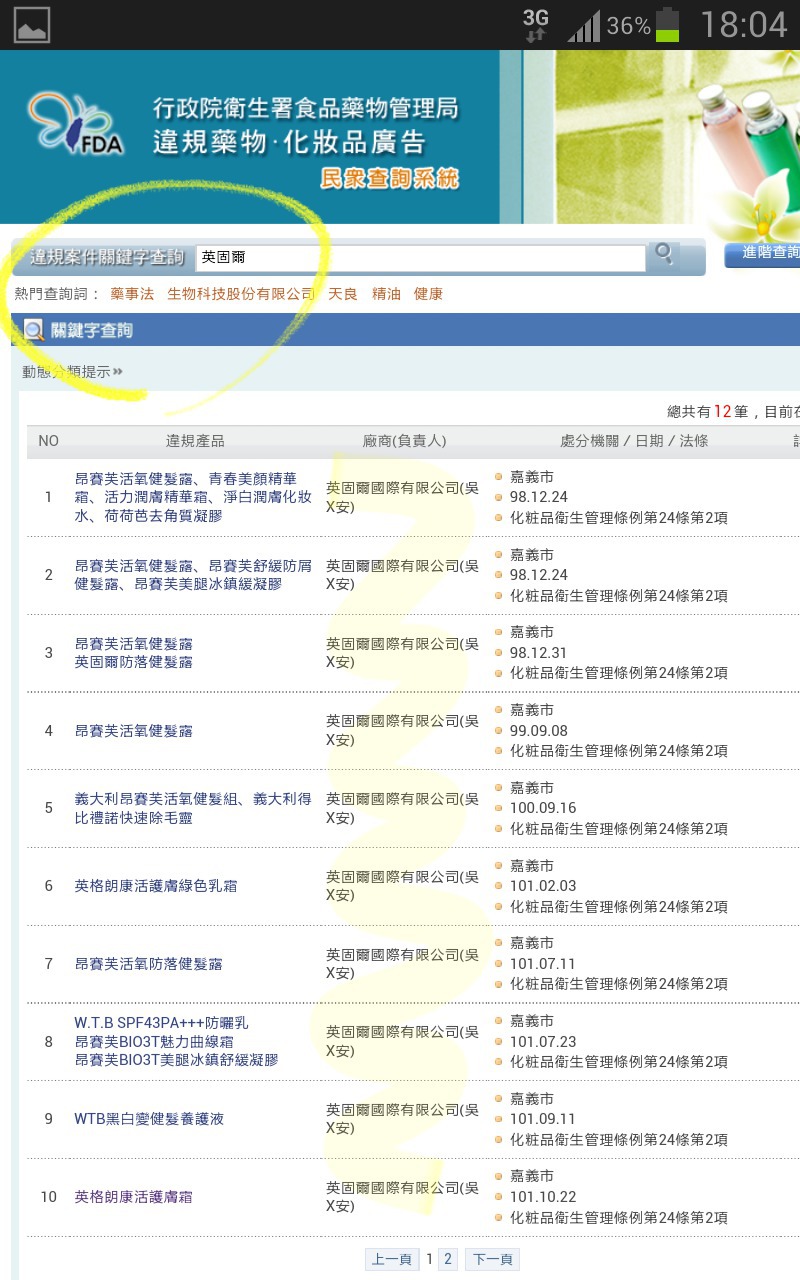800x1280 pixels.
Task: Click the 關鍵字查詢 section magnifier icon
Action: [34, 330]
